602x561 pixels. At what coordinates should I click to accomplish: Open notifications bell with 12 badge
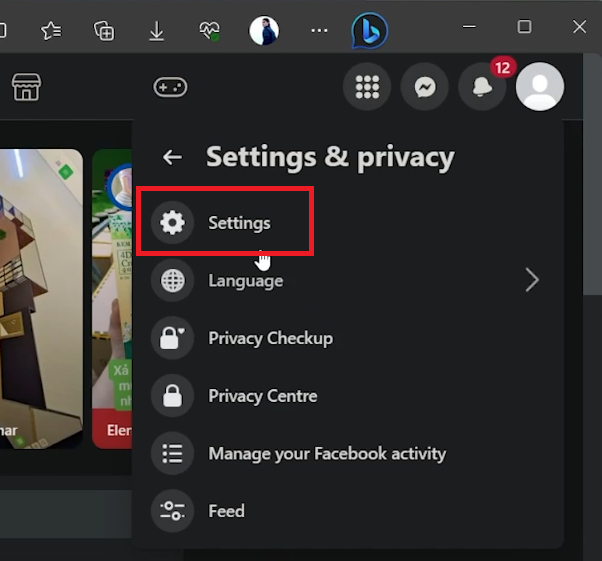point(482,87)
